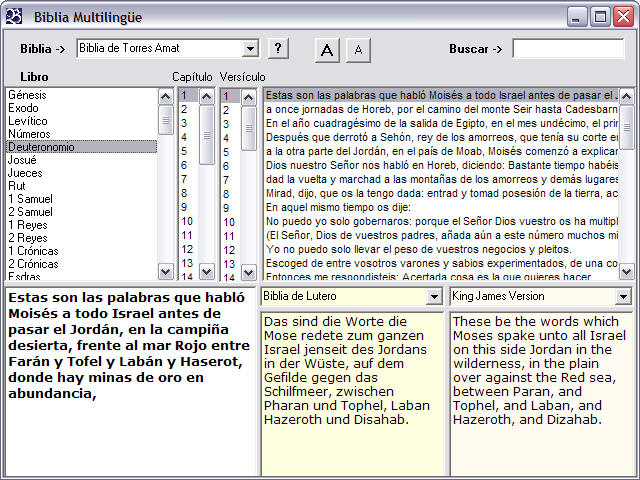Maximize the Biblia Multilingüe window
The height and width of the screenshot is (480, 640).
click(x=600, y=17)
